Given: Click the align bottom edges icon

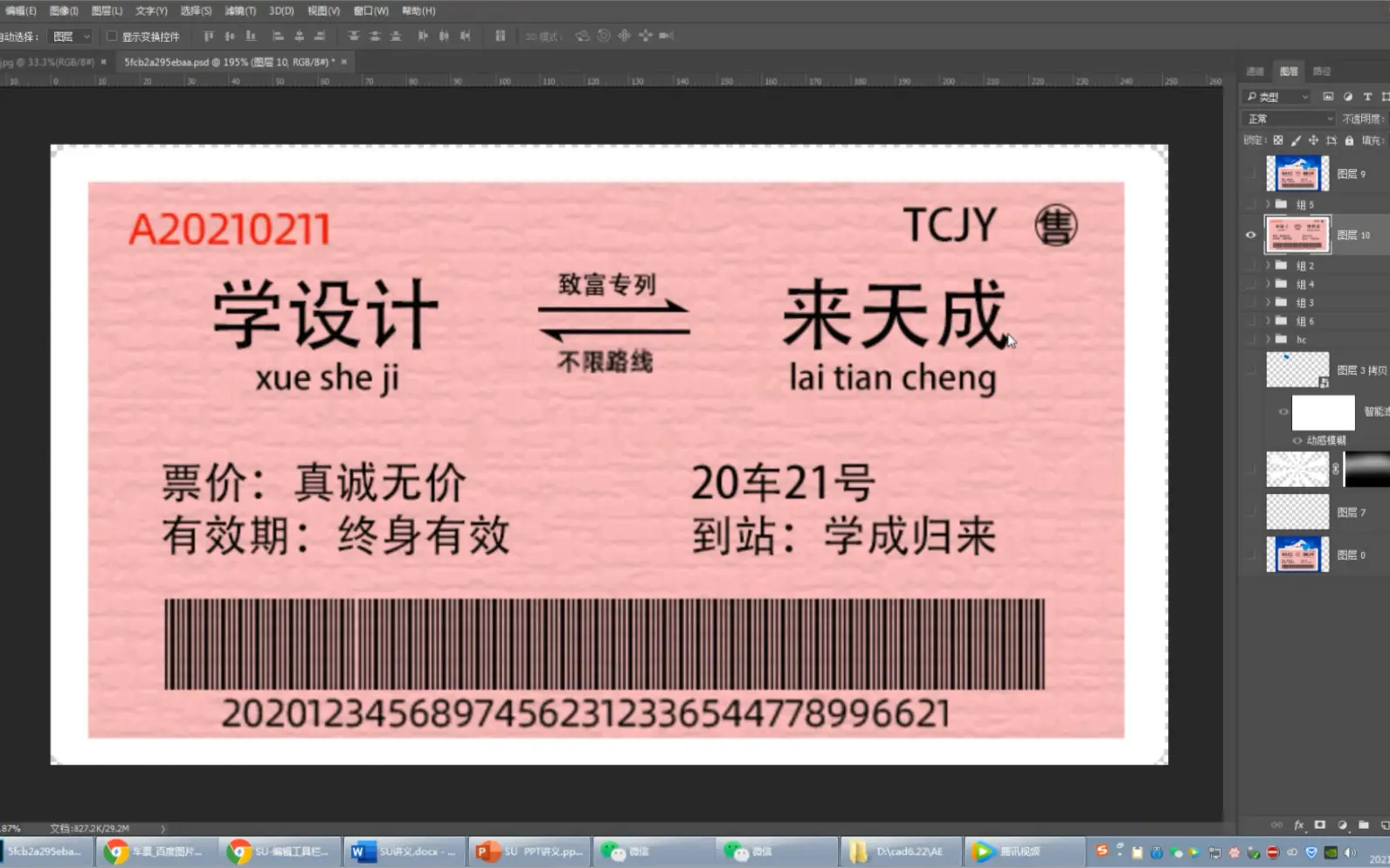Looking at the screenshot, I should pos(251,36).
